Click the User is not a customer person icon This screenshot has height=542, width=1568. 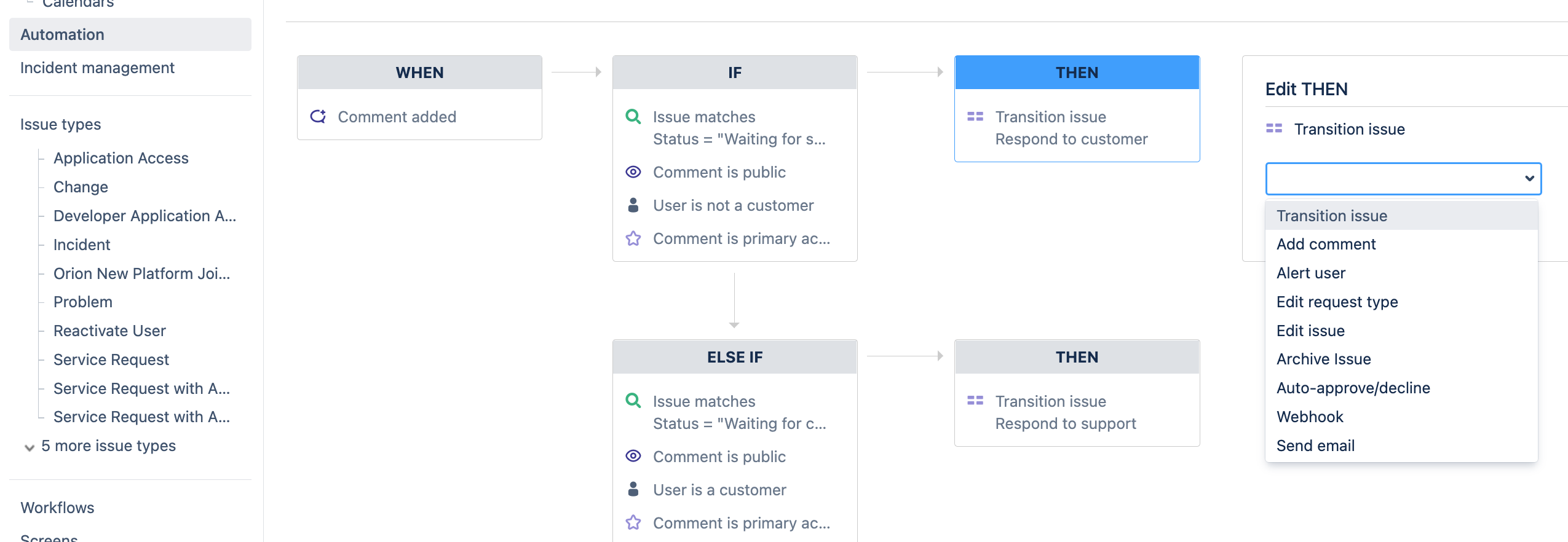tap(633, 205)
